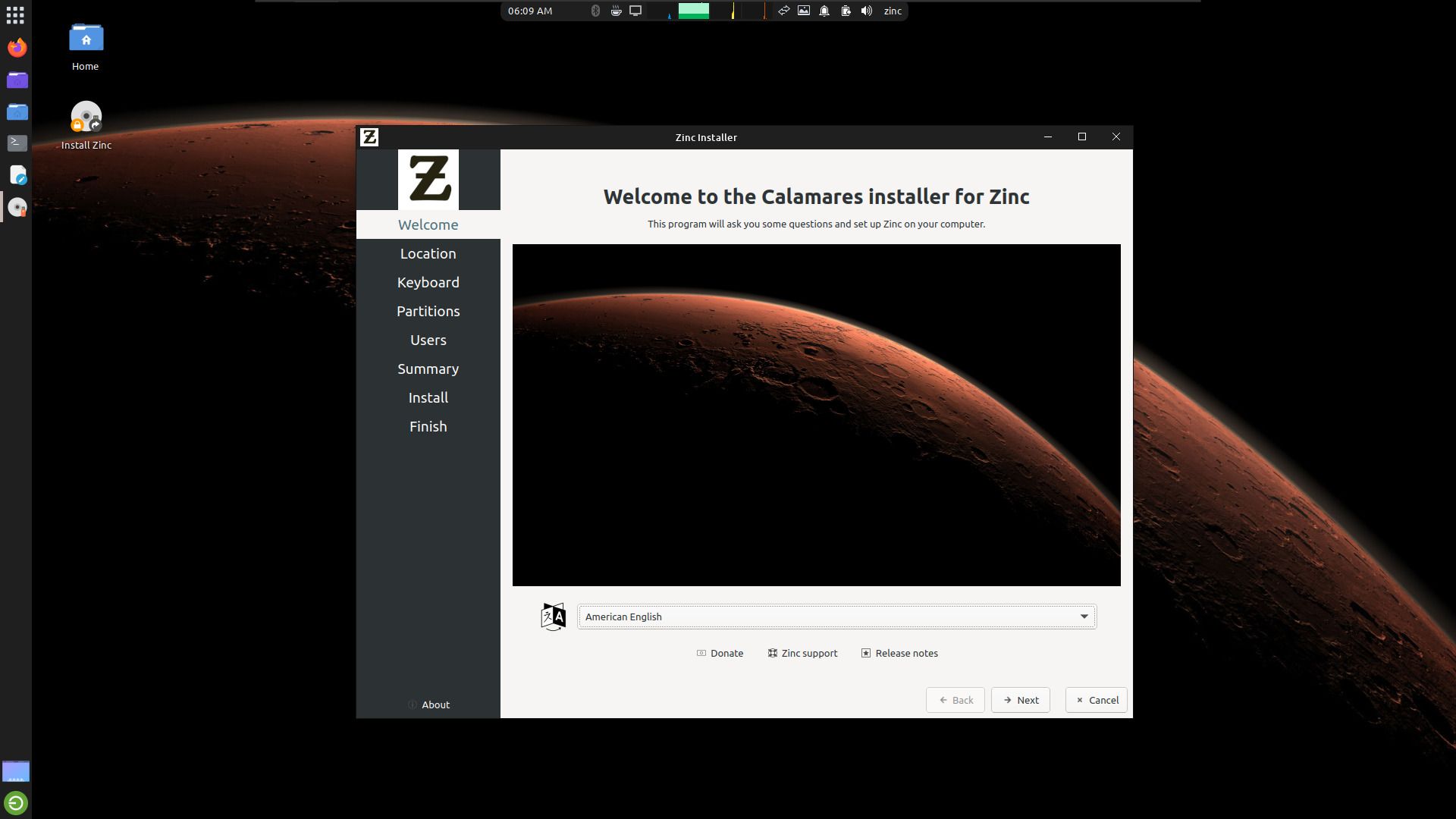
Task: Open the Release notes link
Action: pyautogui.click(x=899, y=653)
